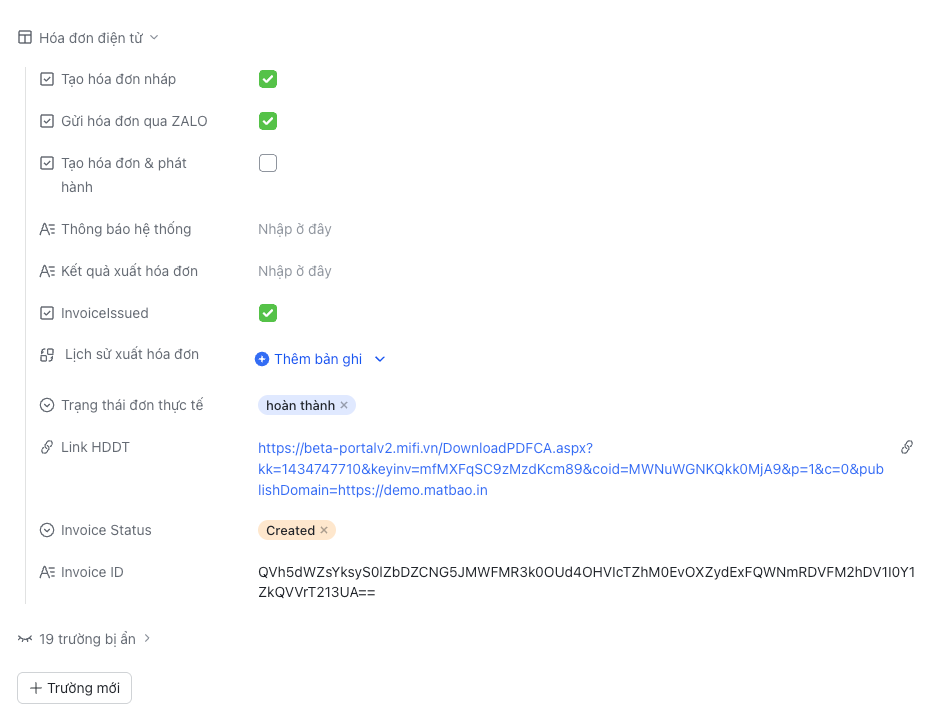Toggle the Gửi hóa đơn qua ZALO checkbox
This screenshot has height=722, width=931.
(x=268, y=121)
